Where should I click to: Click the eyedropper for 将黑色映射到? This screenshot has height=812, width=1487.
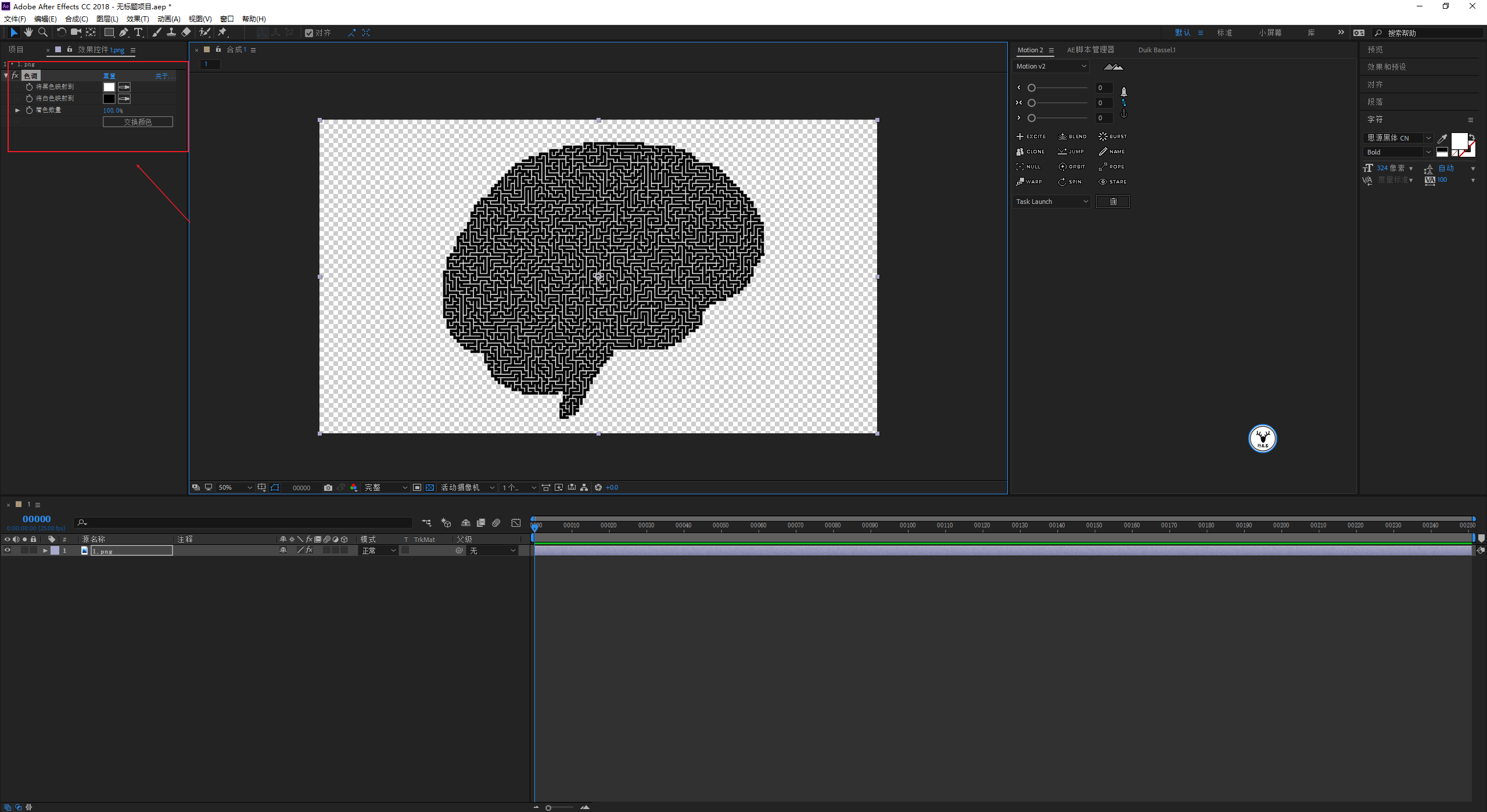click(x=124, y=87)
